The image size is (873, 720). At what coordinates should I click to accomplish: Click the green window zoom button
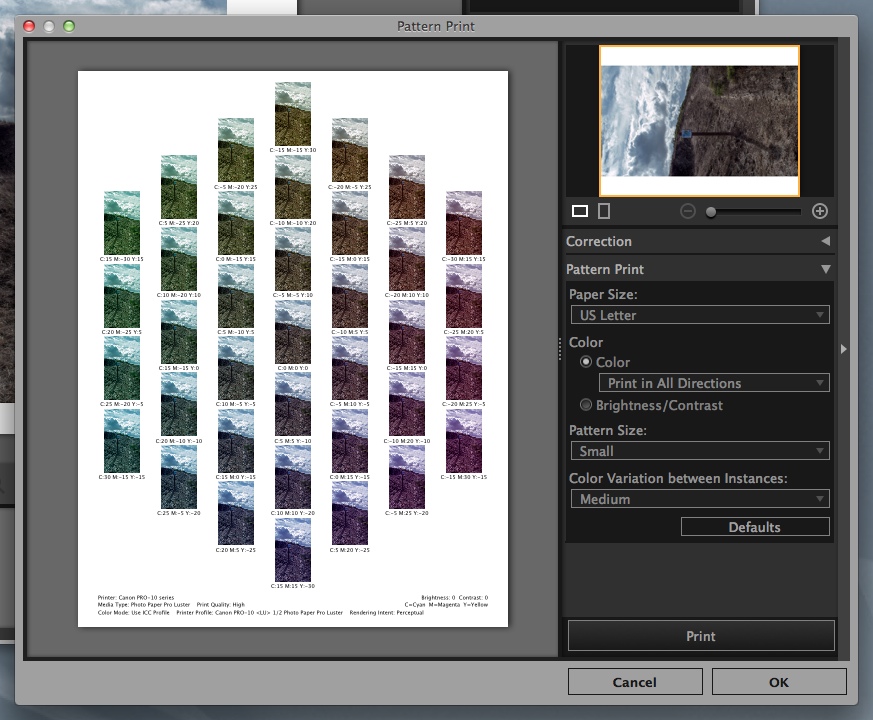pos(69,25)
